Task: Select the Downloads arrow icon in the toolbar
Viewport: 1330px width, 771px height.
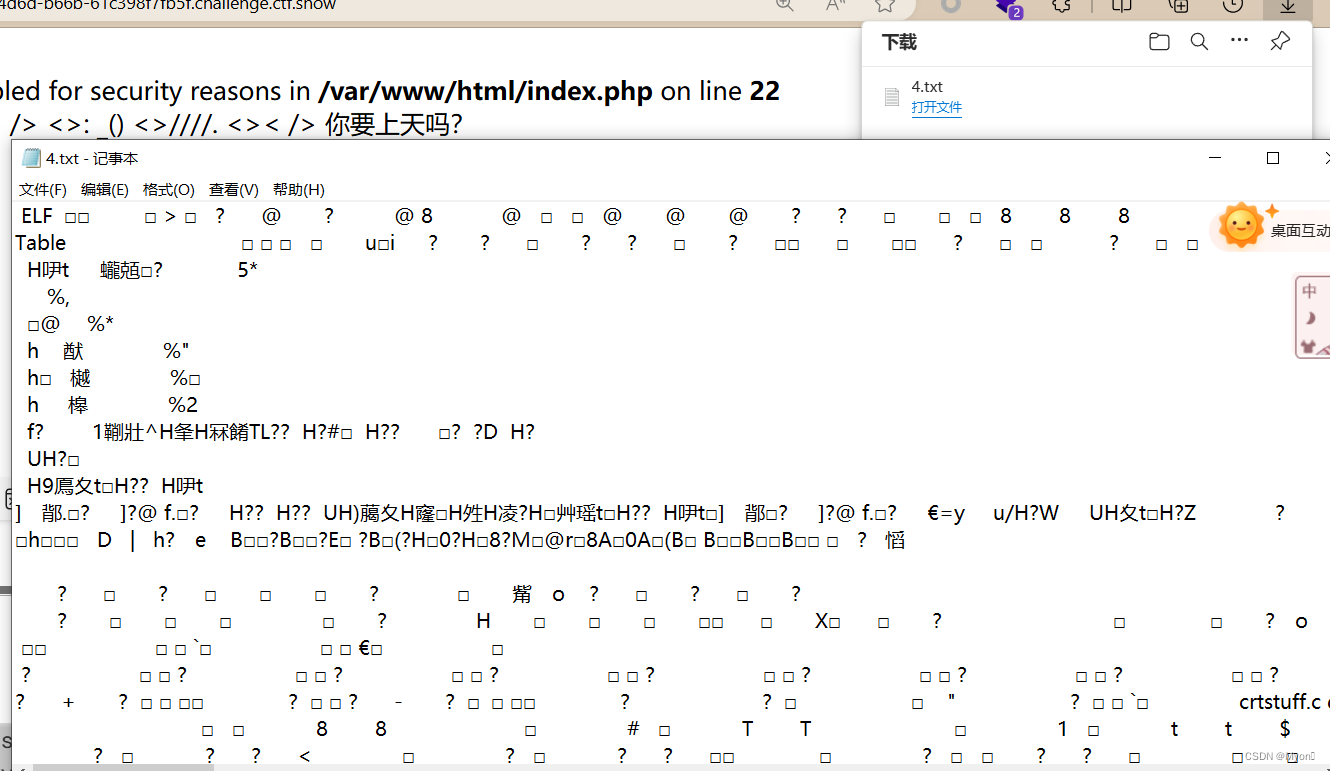Action: point(1287,7)
